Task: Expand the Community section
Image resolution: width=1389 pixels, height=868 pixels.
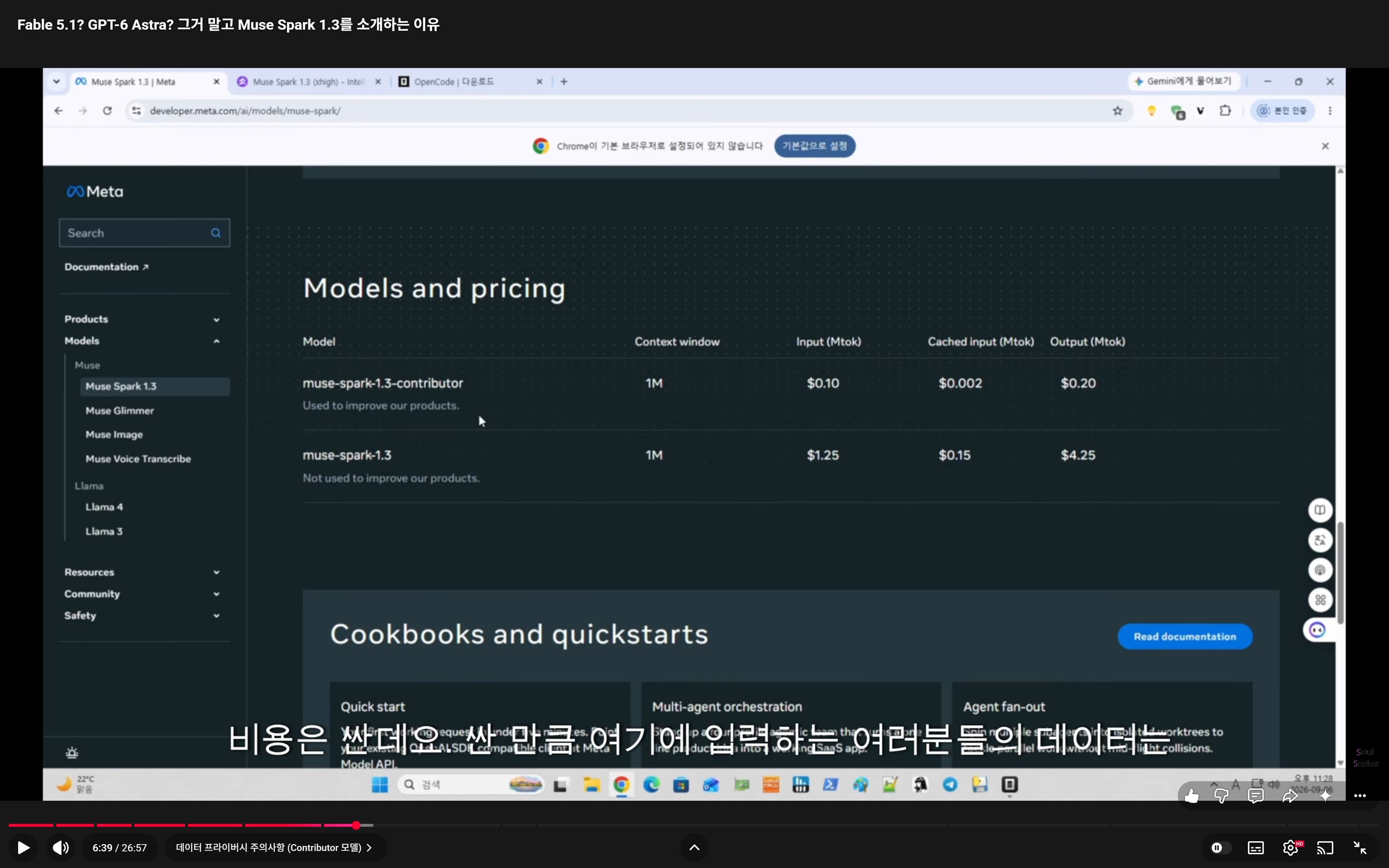Action: [142, 593]
